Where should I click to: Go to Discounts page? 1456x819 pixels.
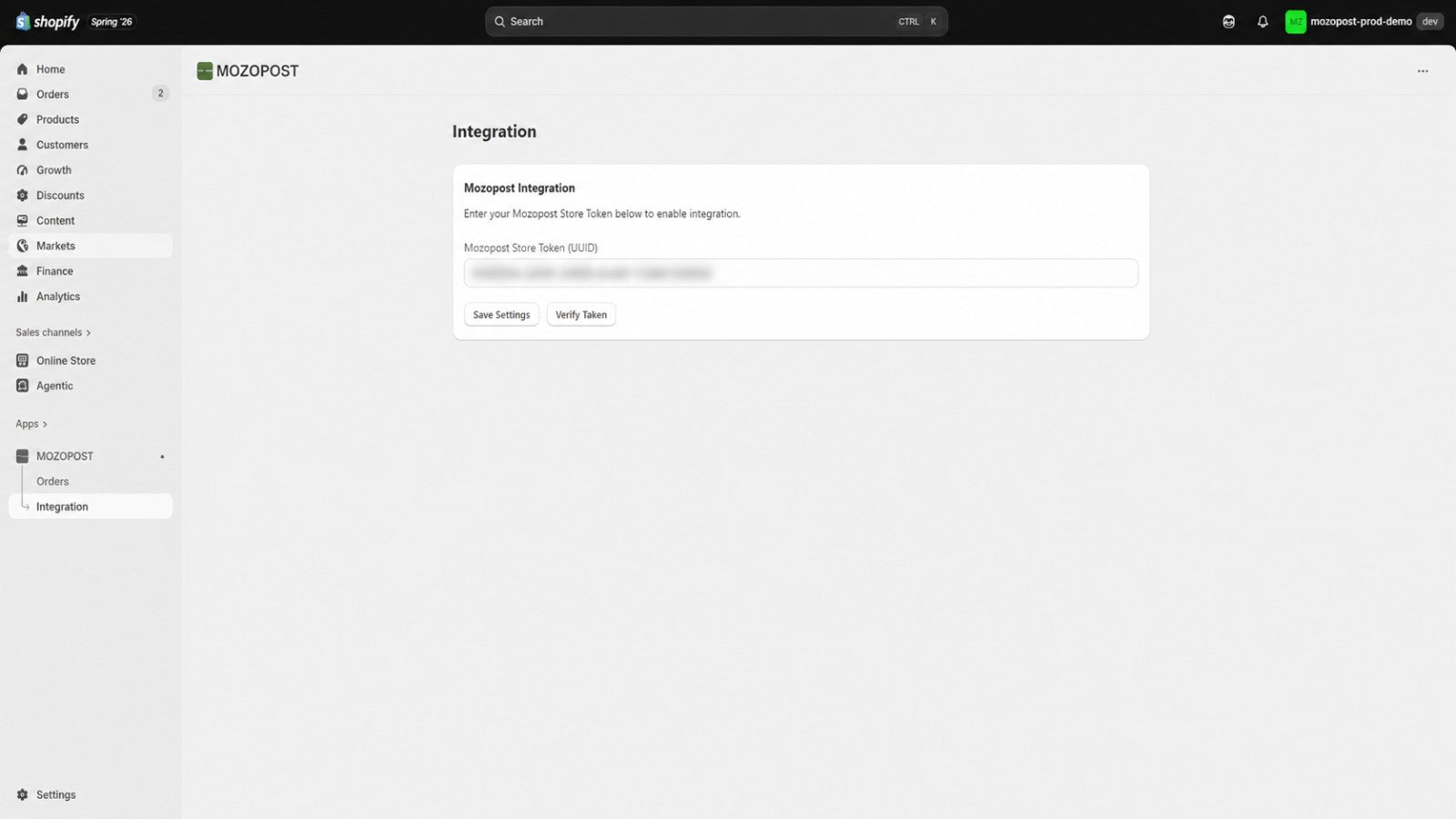[90, 196]
